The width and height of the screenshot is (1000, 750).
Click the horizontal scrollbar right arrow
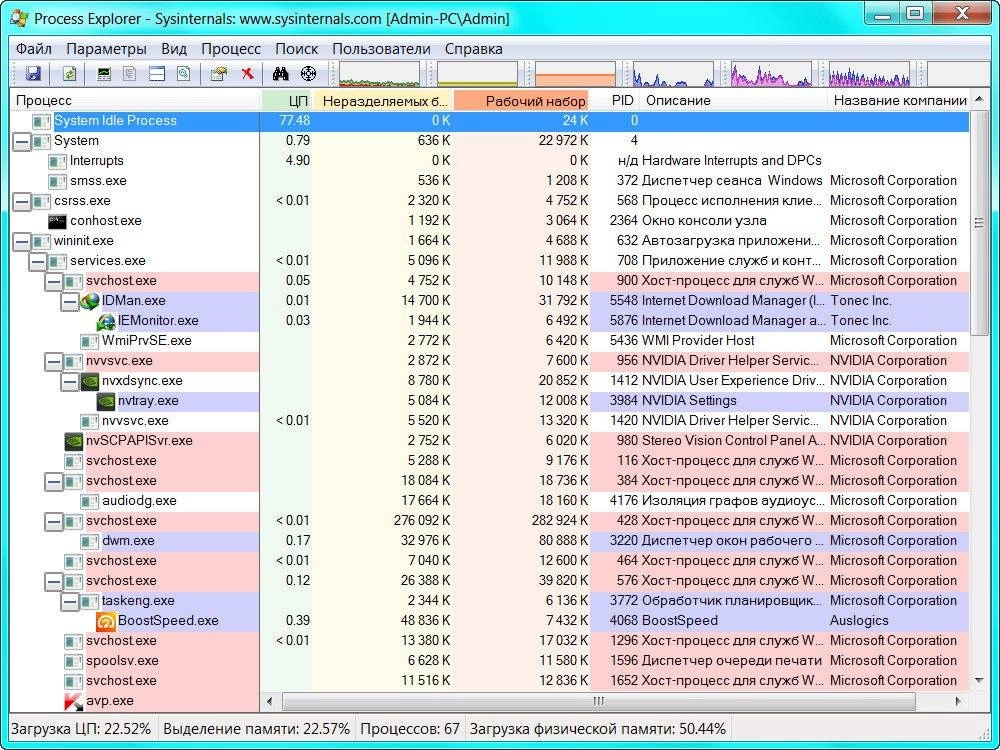click(958, 702)
